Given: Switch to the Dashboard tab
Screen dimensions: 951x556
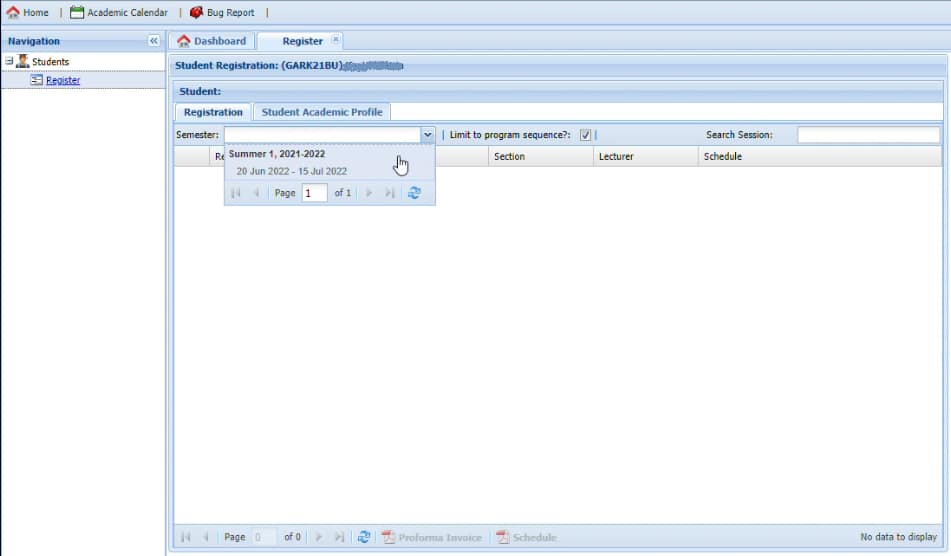Looking at the screenshot, I should pos(211,41).
